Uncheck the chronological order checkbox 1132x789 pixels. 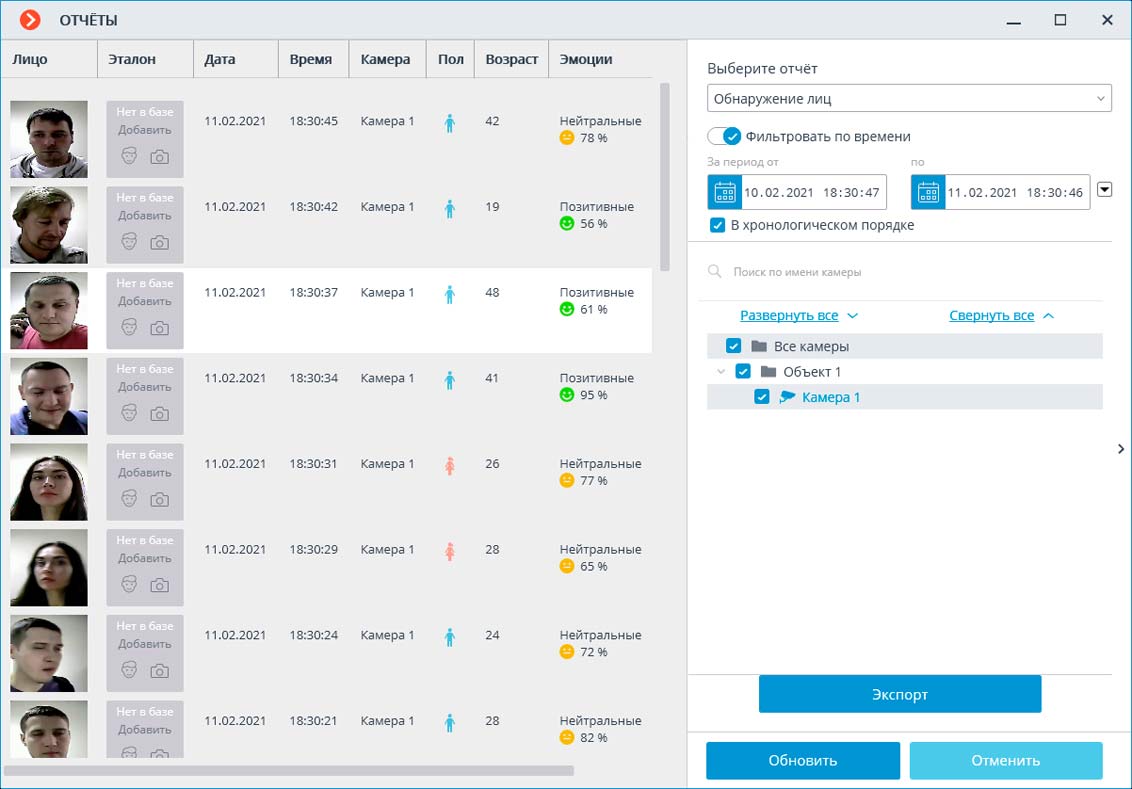click(717, 225)
